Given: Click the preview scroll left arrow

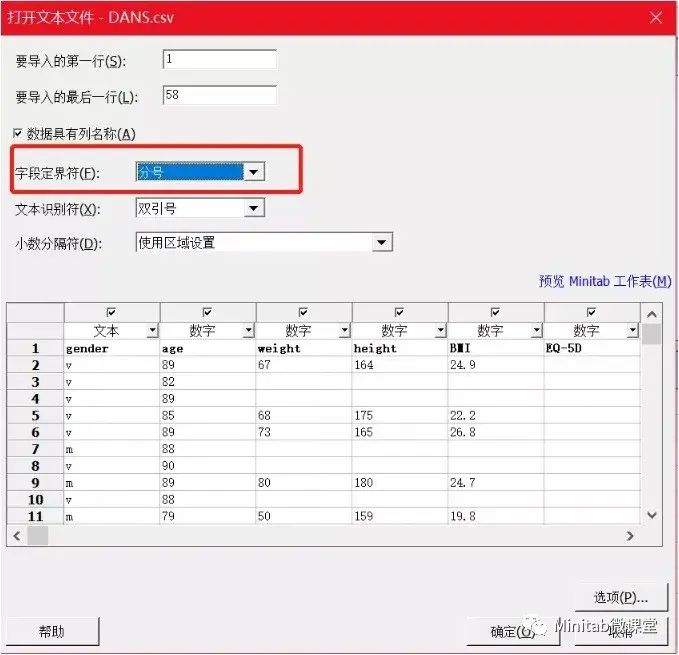Looking at the screenshot, I should [x=17, y=536].
